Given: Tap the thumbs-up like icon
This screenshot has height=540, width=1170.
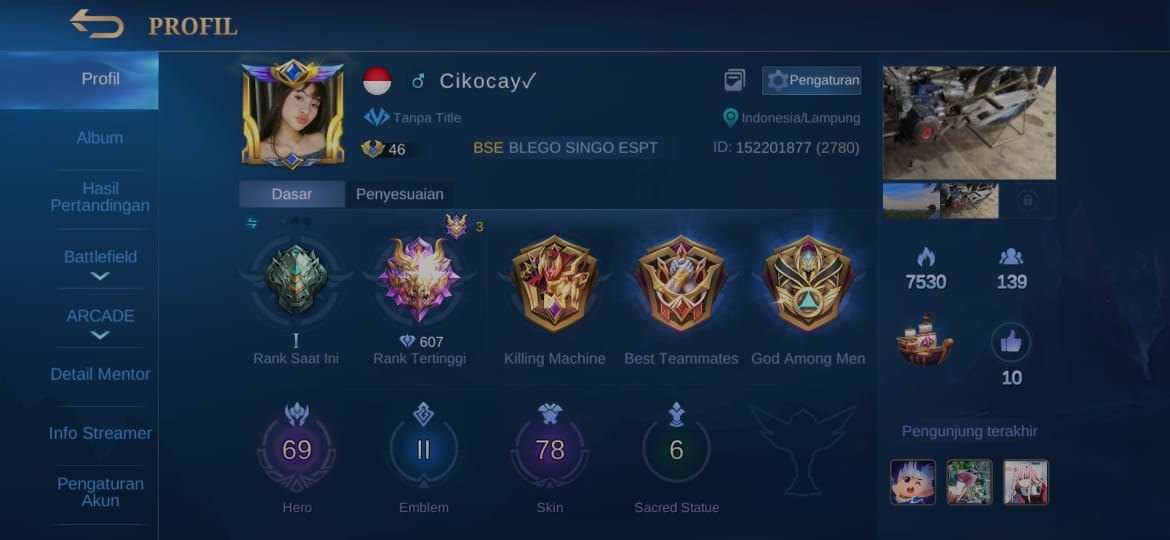Looking at the screenshot, I should pos(1011,342).
